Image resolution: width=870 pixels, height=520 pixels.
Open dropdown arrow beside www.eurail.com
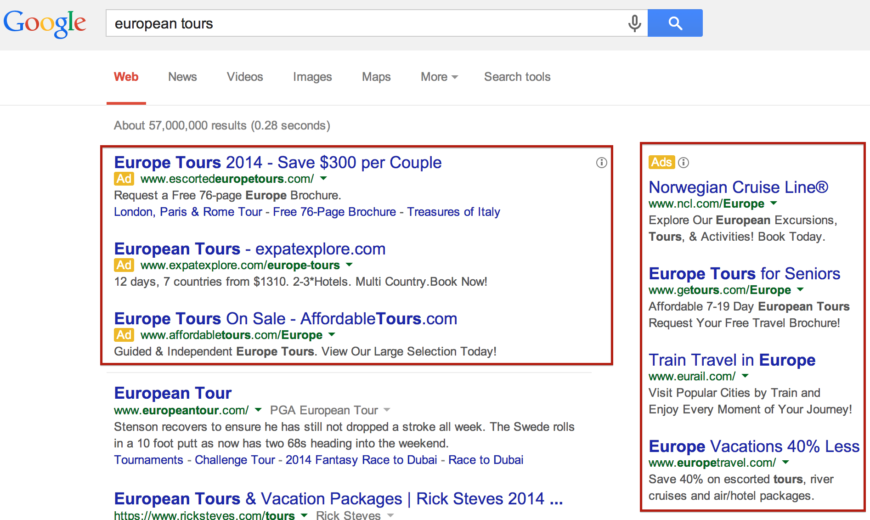point(745,376)
